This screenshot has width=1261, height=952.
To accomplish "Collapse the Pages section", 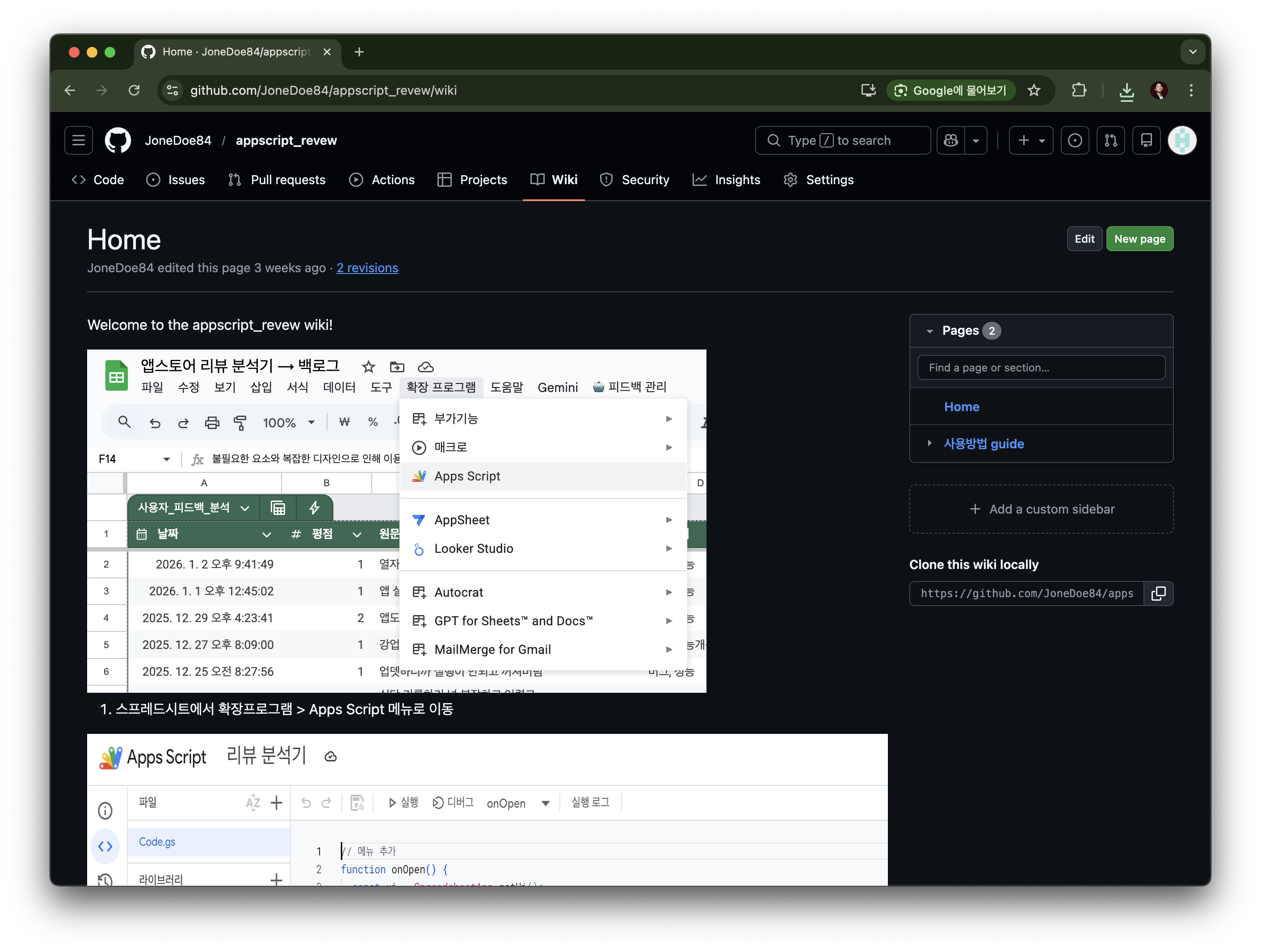I will (x=930, y=331).
